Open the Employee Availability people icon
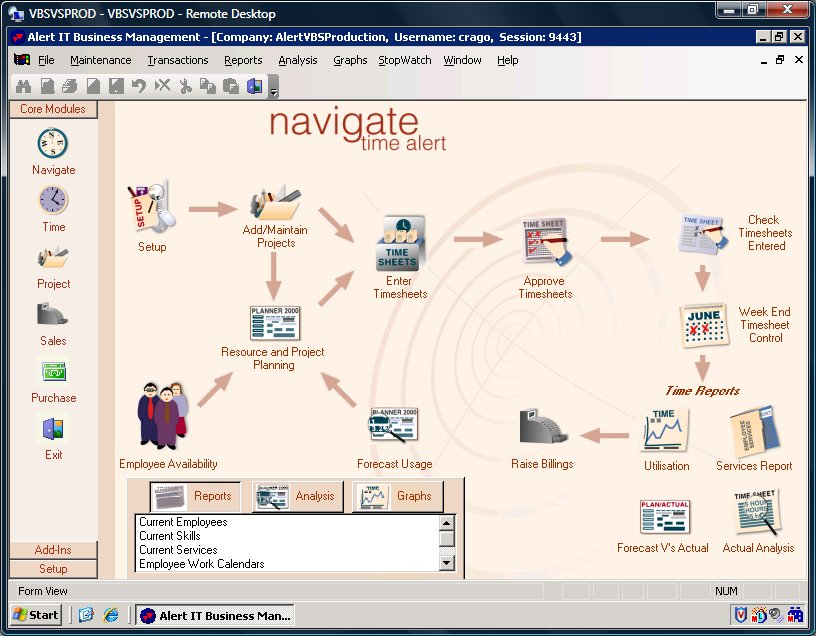 pos(163,416)
